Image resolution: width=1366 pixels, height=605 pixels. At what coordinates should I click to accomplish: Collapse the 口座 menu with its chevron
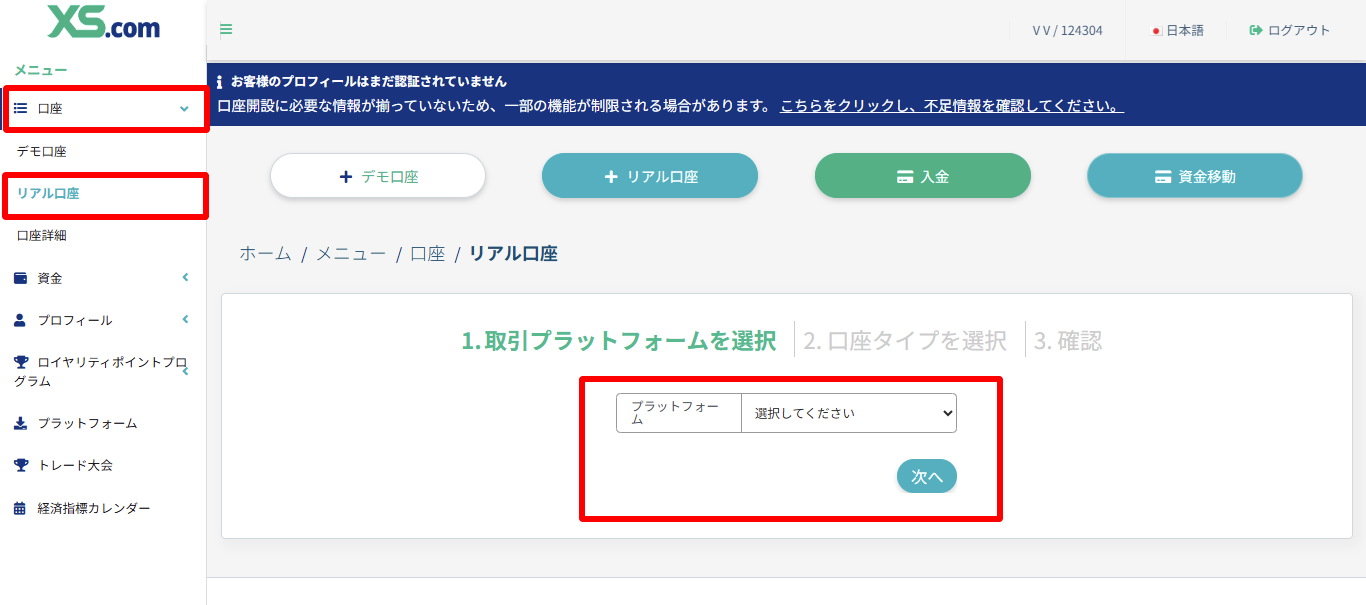(184, 108)
